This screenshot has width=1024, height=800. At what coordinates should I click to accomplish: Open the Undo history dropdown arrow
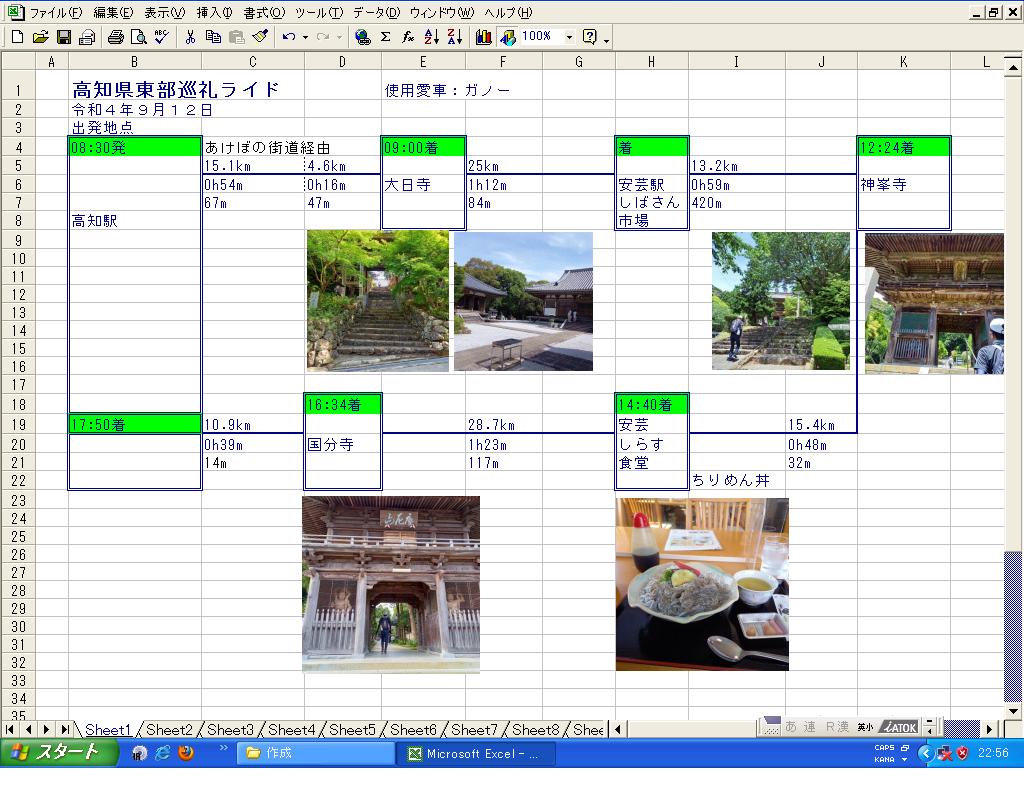[x=305, y=37]
